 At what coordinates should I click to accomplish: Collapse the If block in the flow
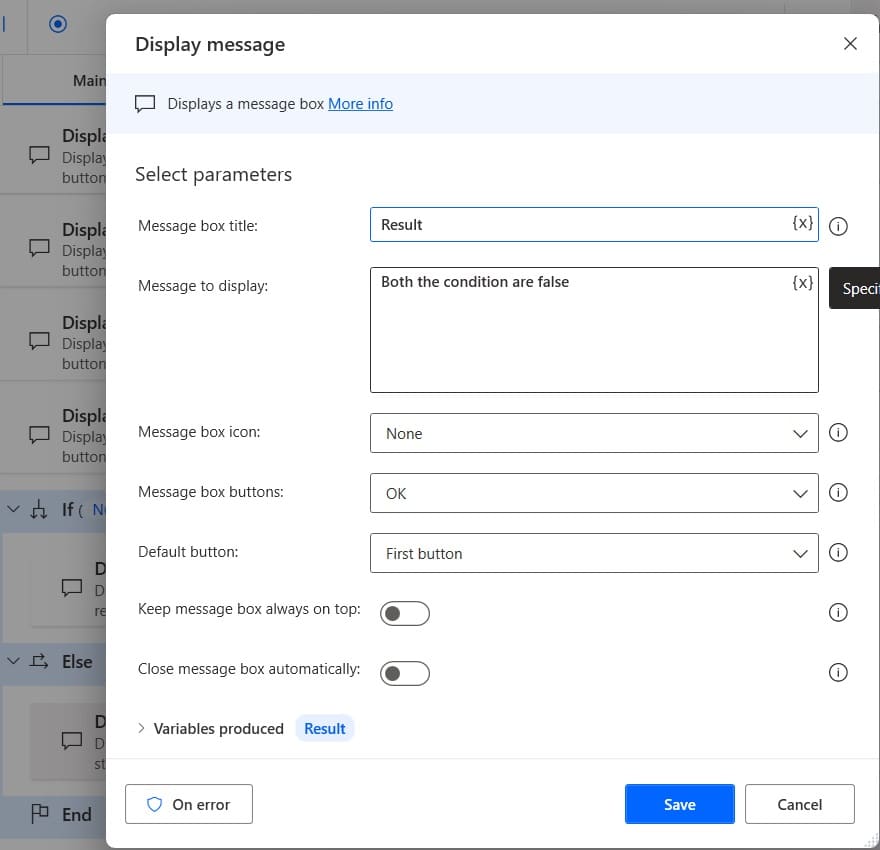pos(13,509)
